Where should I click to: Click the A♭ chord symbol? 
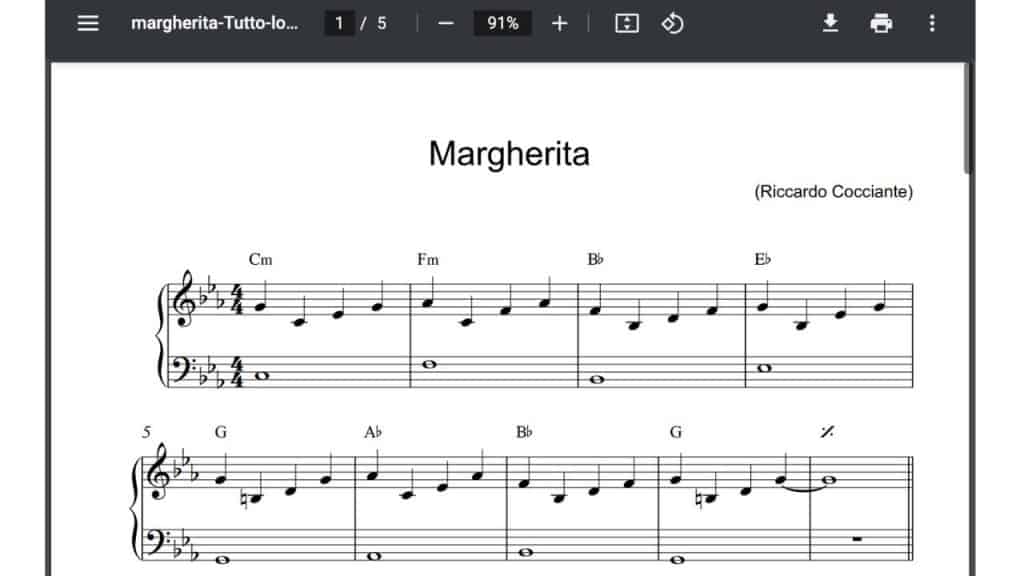373,433
